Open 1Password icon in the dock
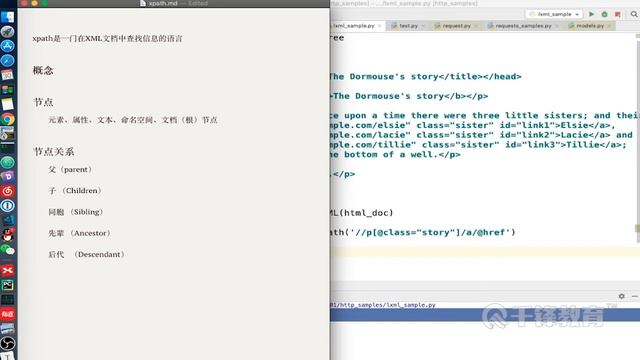This screenshot has height=360, width=640. click(7, 205)
